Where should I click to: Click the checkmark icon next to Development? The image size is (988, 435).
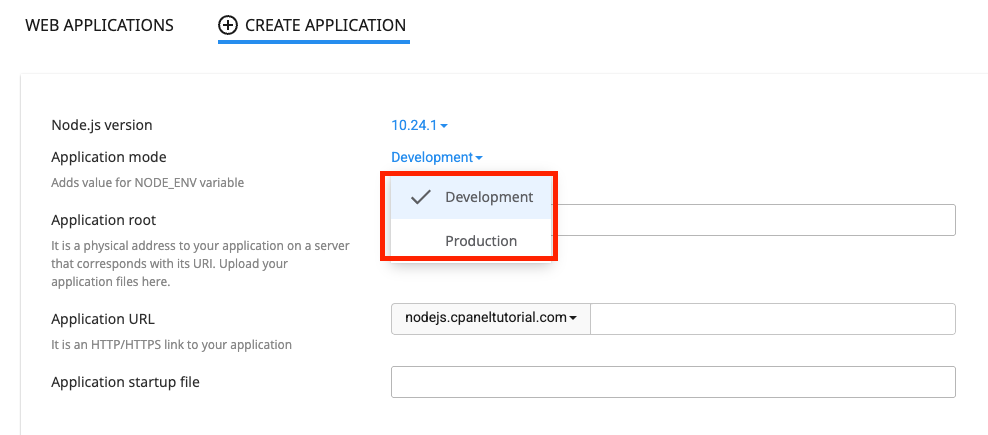click(x=420, y=197)
